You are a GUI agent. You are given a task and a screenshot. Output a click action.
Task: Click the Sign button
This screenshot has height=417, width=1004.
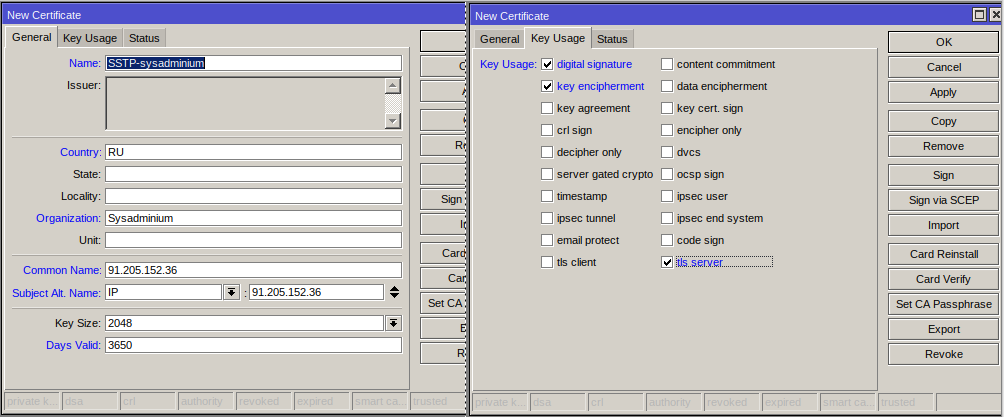tap(943, 175)
